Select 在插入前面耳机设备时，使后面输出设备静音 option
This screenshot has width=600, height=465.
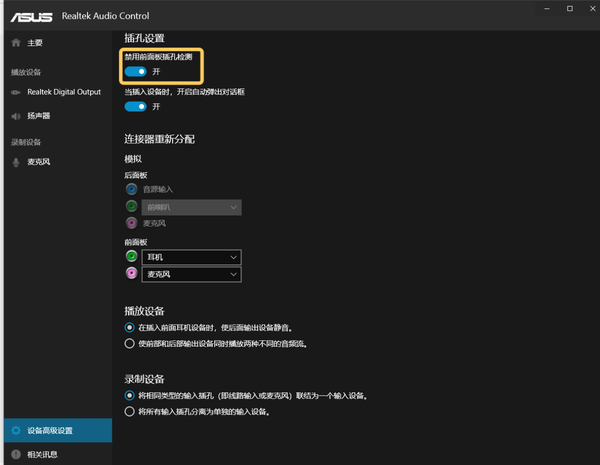coord(129,327)
